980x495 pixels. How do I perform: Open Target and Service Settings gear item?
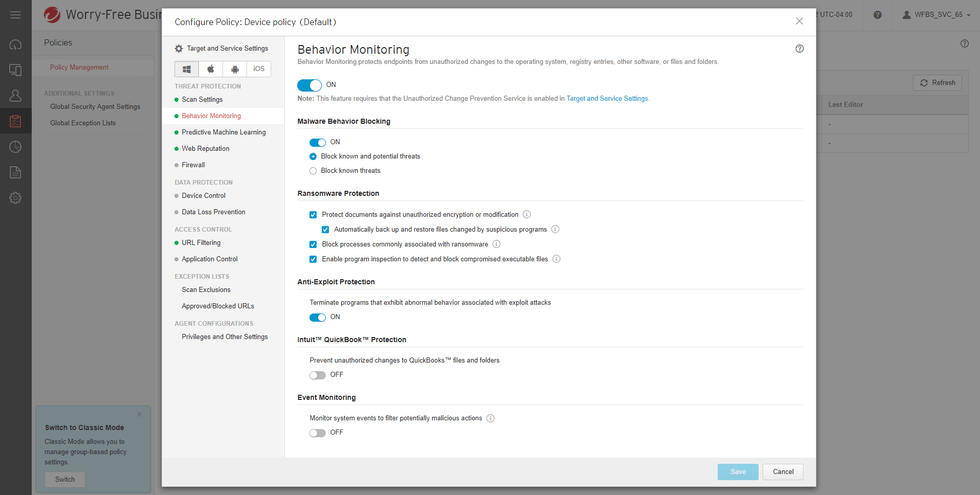coord(221,48)
